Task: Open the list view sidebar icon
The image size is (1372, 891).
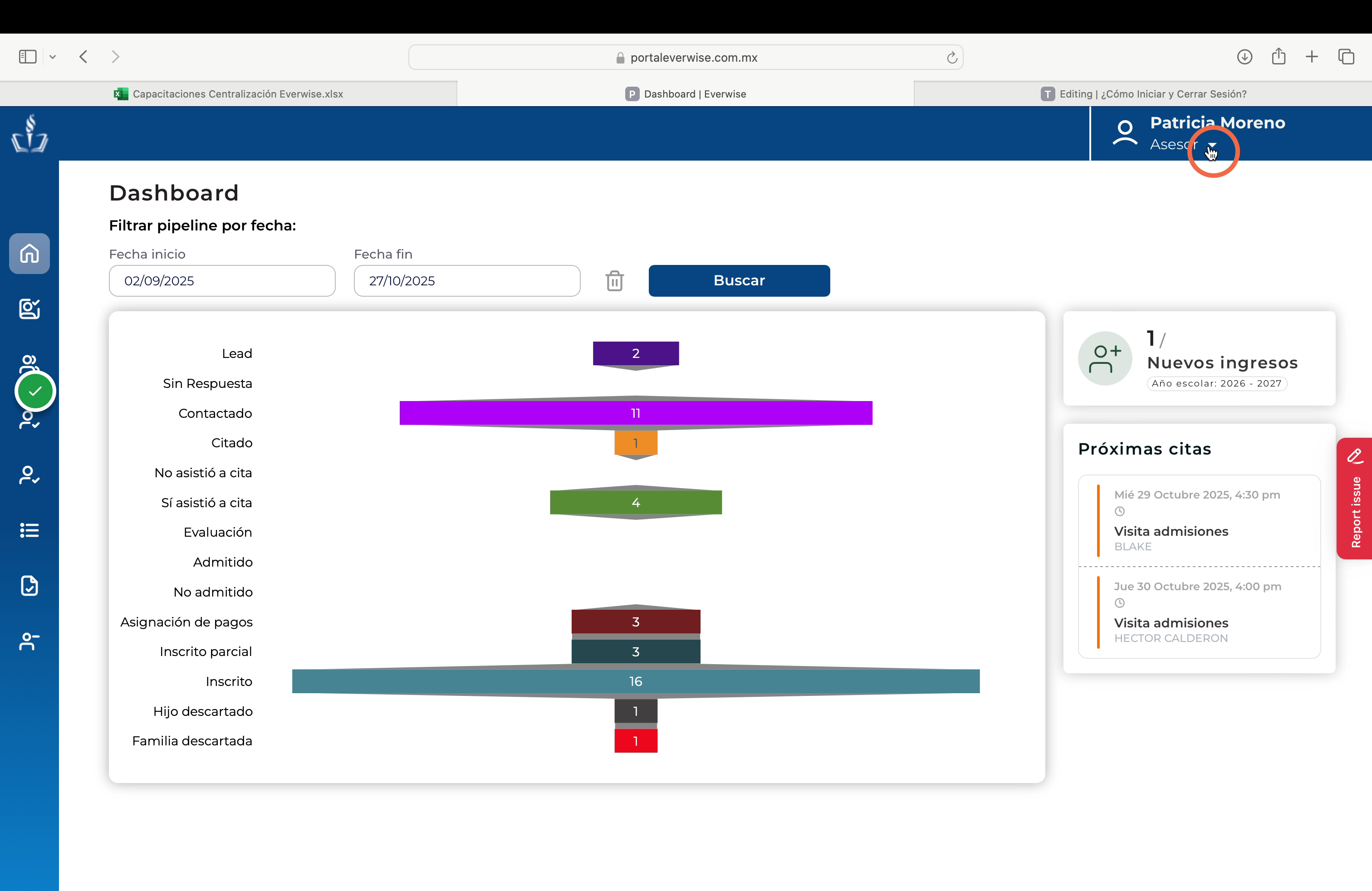Action: tap(29, 530)
